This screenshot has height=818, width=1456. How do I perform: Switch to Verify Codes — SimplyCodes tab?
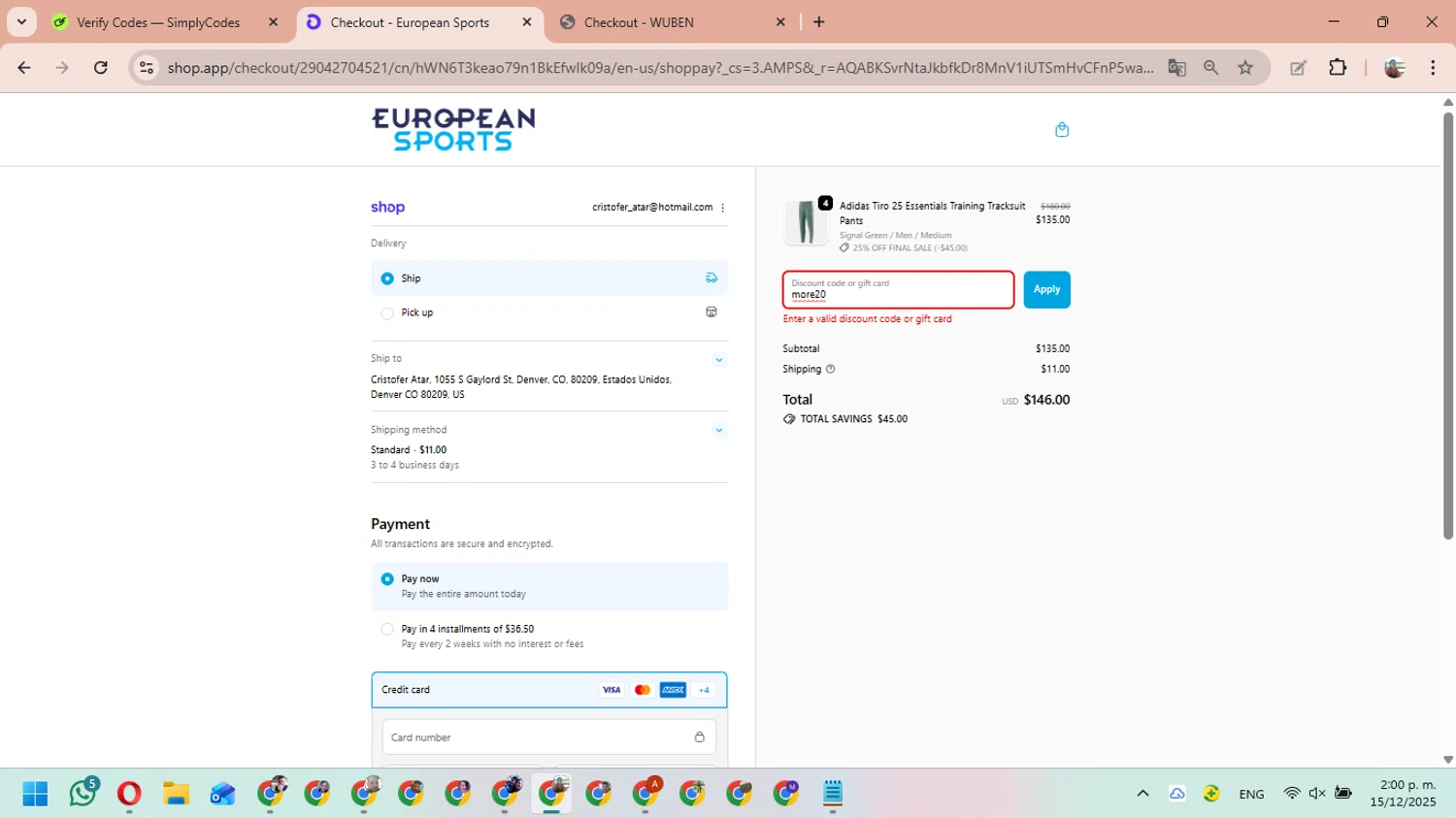point(158,22)
